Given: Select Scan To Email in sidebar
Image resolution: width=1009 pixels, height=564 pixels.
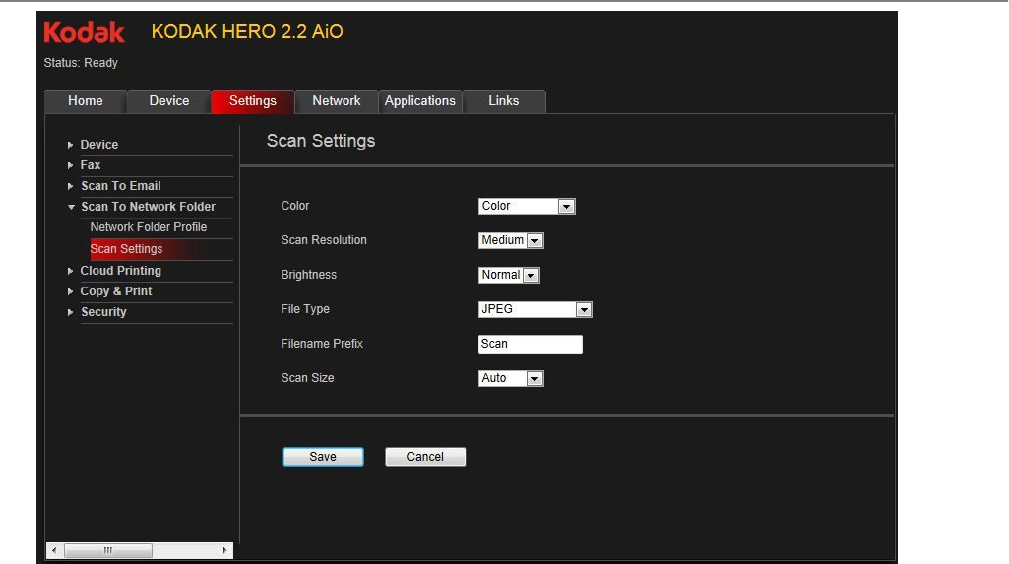Looking at the screenshot, I should pos(121,185).
